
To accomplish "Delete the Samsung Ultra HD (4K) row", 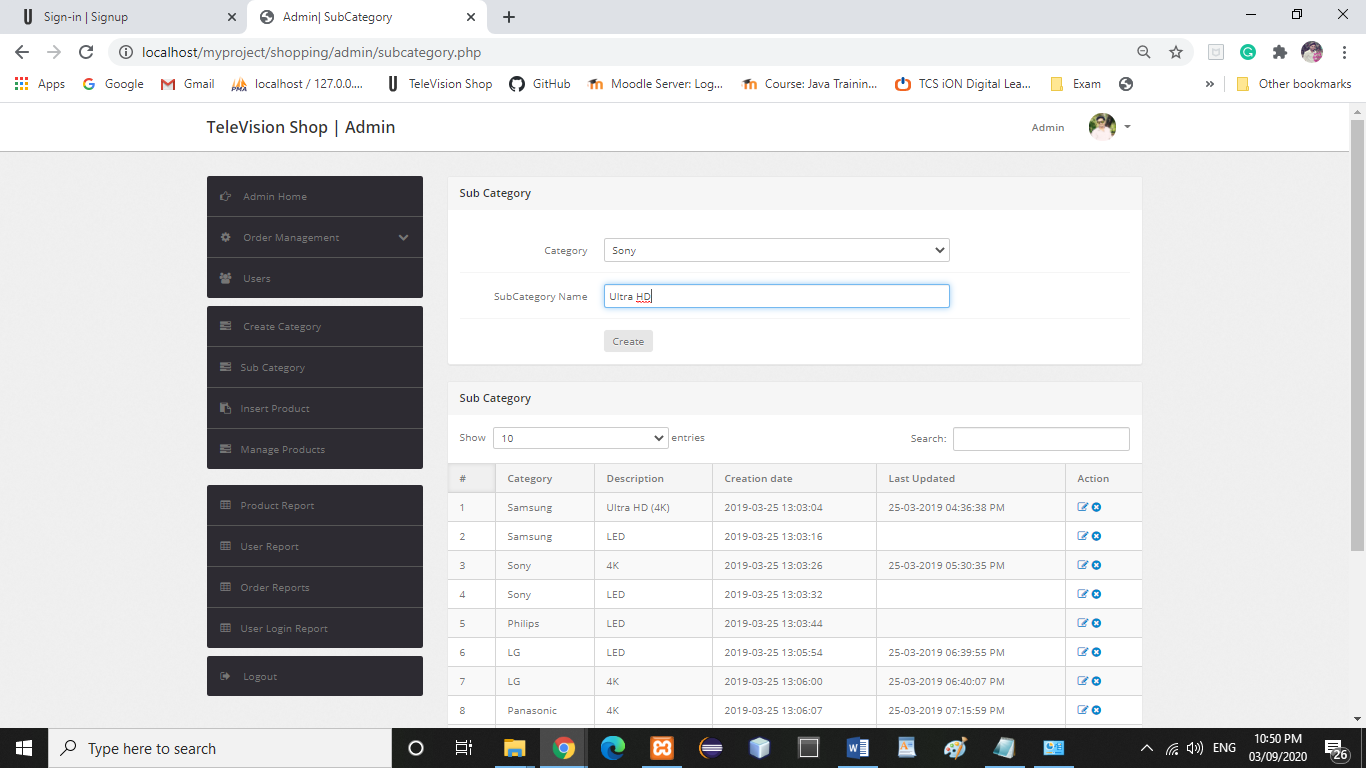I will coord(1096,507).
